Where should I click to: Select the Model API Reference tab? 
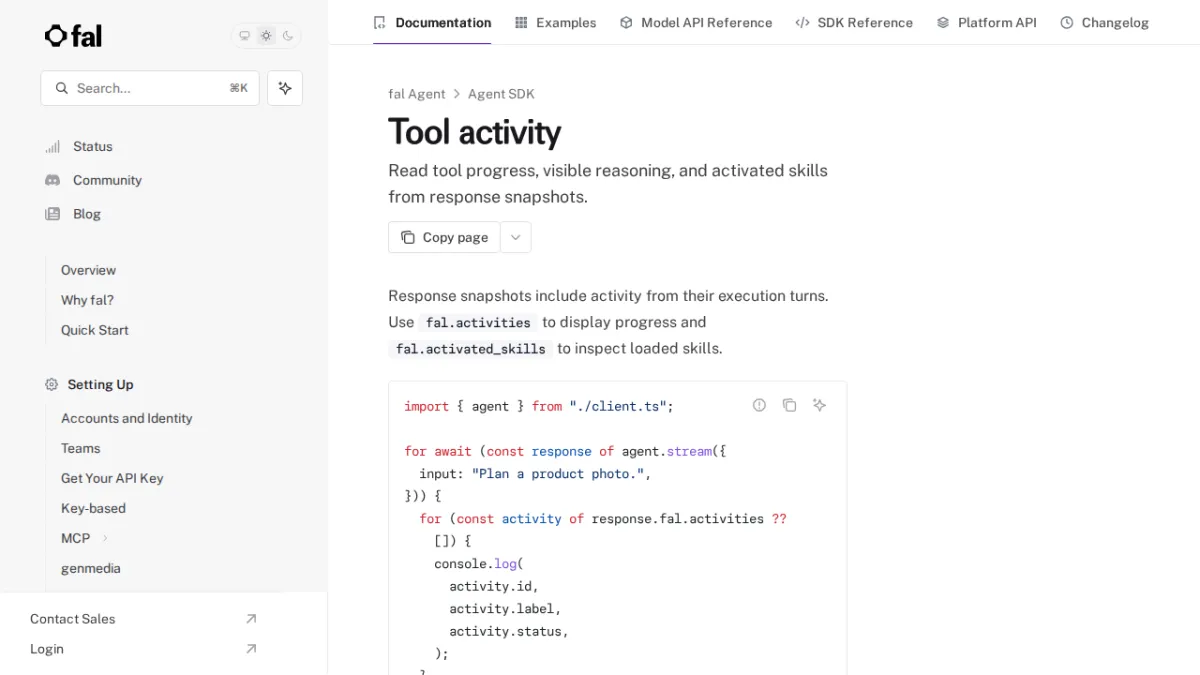pyautogui.click(x=696, y=22)
